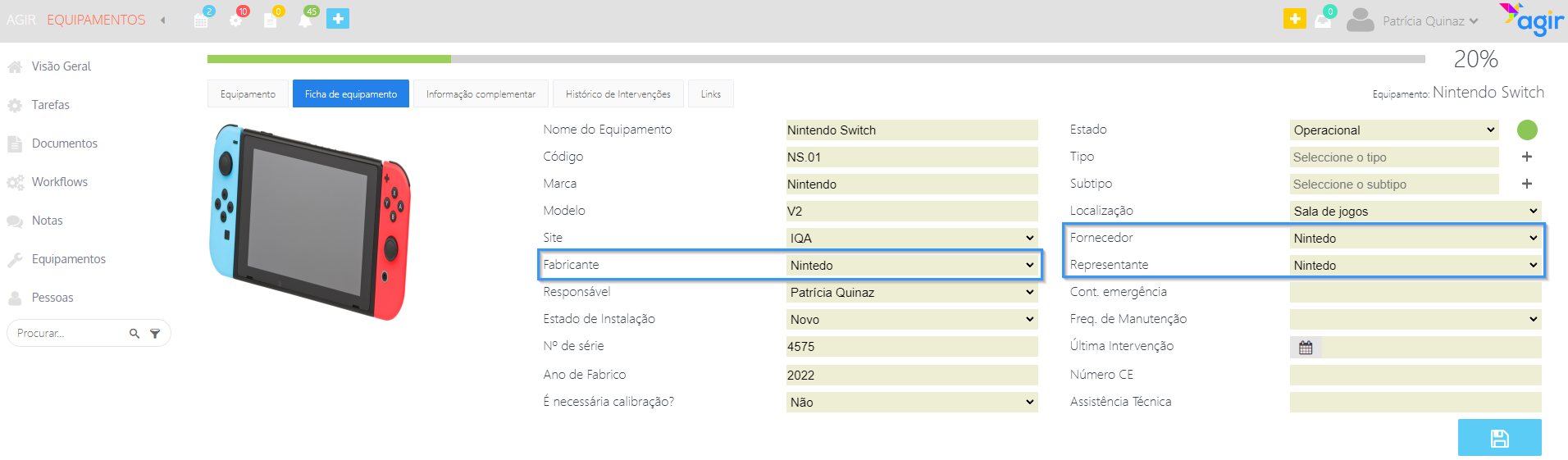Click the Número CE field
1568x460 pixels.
tap(1415, 375)
